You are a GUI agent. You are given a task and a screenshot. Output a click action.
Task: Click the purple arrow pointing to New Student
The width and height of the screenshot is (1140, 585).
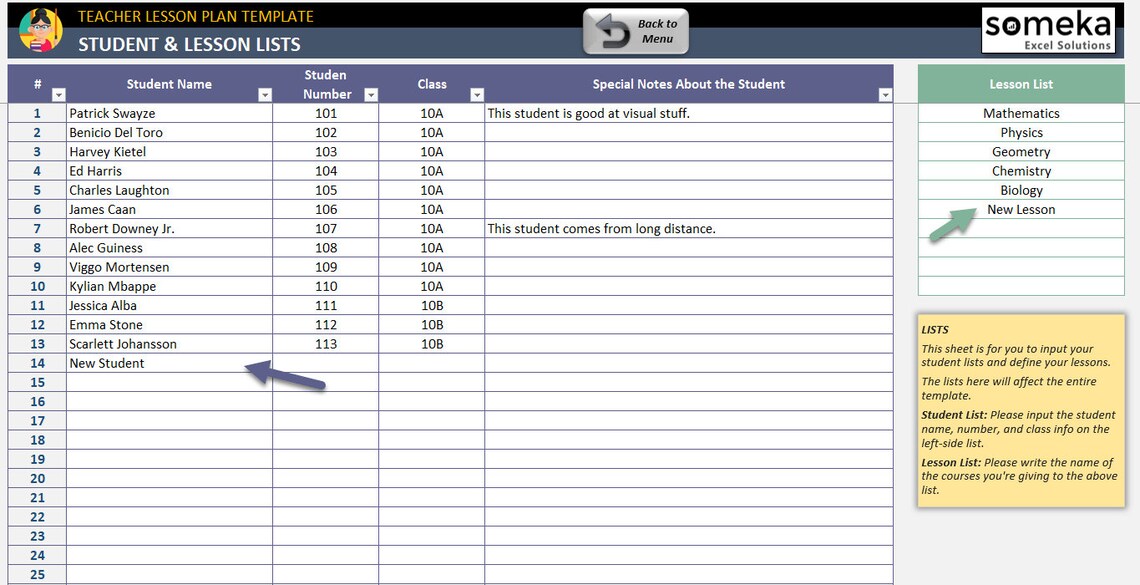pyautogui.click(x=285, y=375)
